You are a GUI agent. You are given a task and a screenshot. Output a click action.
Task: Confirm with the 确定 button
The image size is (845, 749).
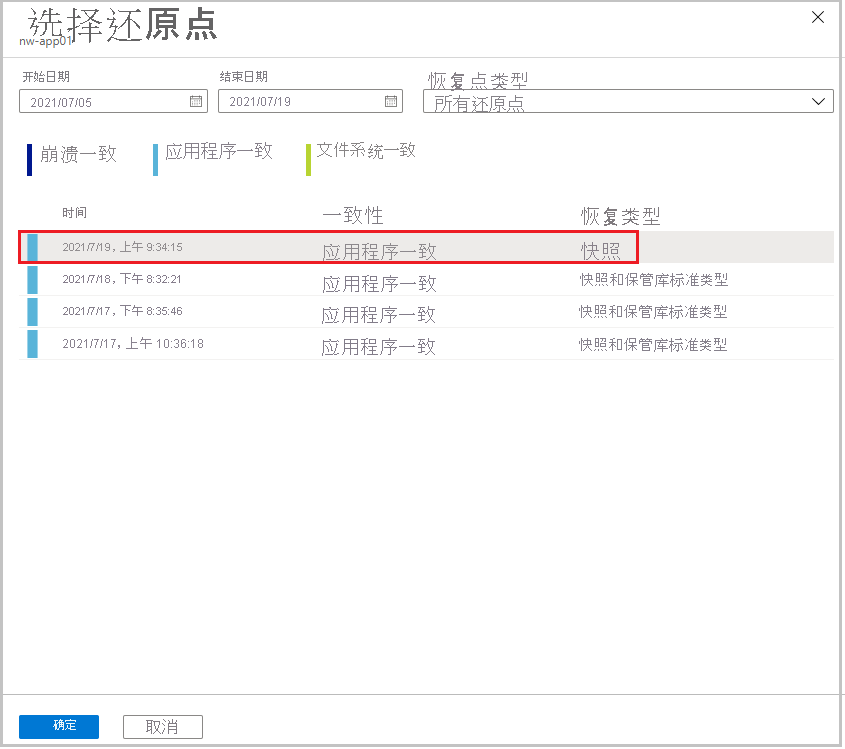pos(58,726)
